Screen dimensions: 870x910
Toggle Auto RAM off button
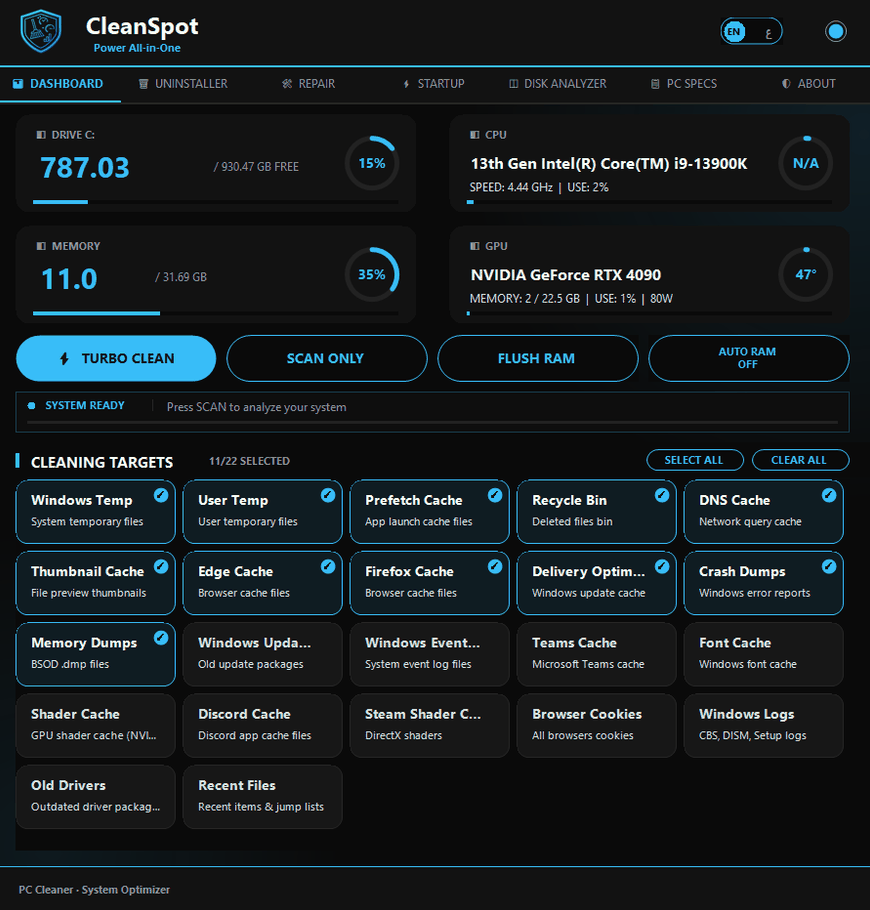(x=748, y=358)
